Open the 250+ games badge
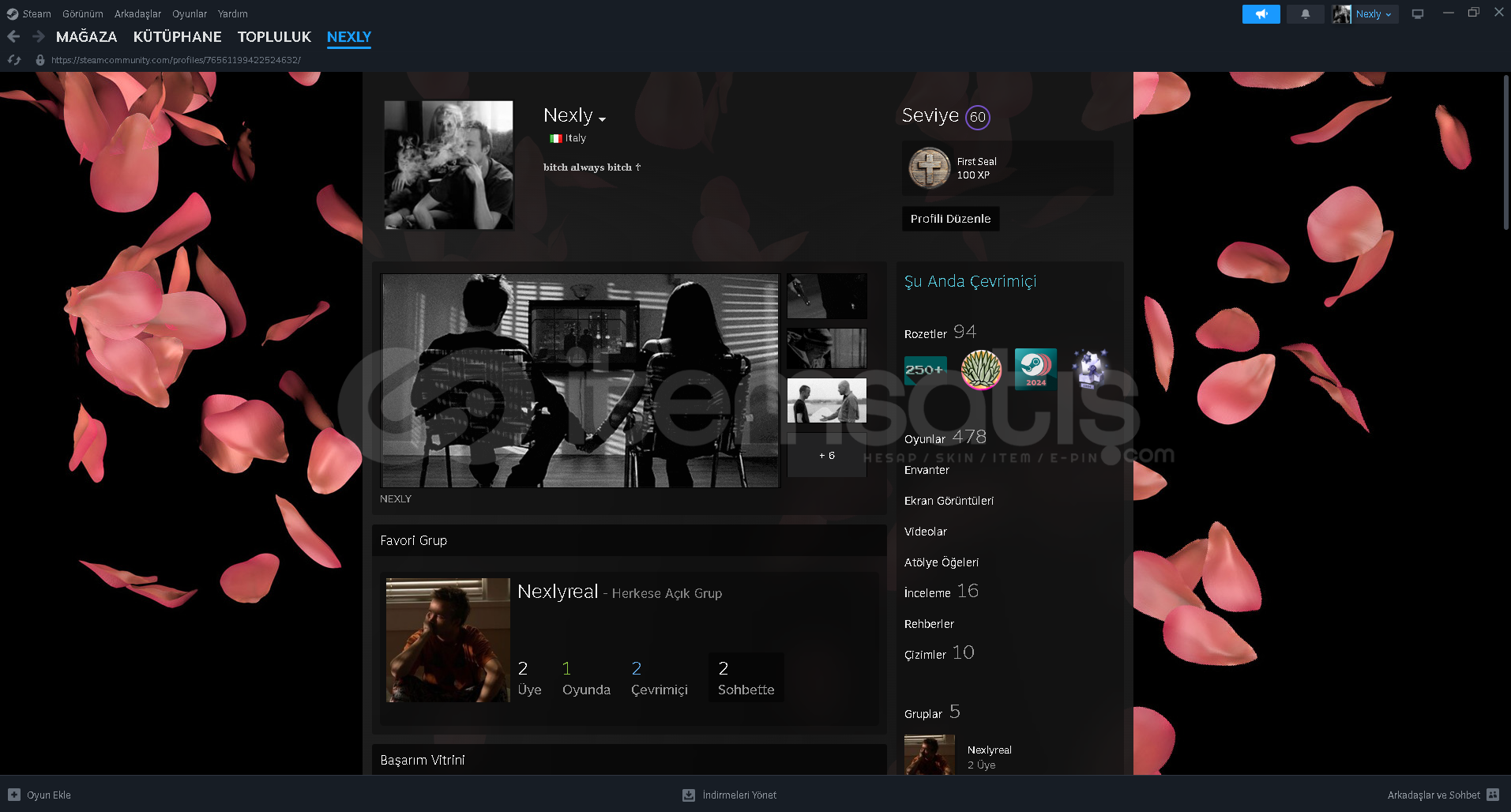 point(925,370)
